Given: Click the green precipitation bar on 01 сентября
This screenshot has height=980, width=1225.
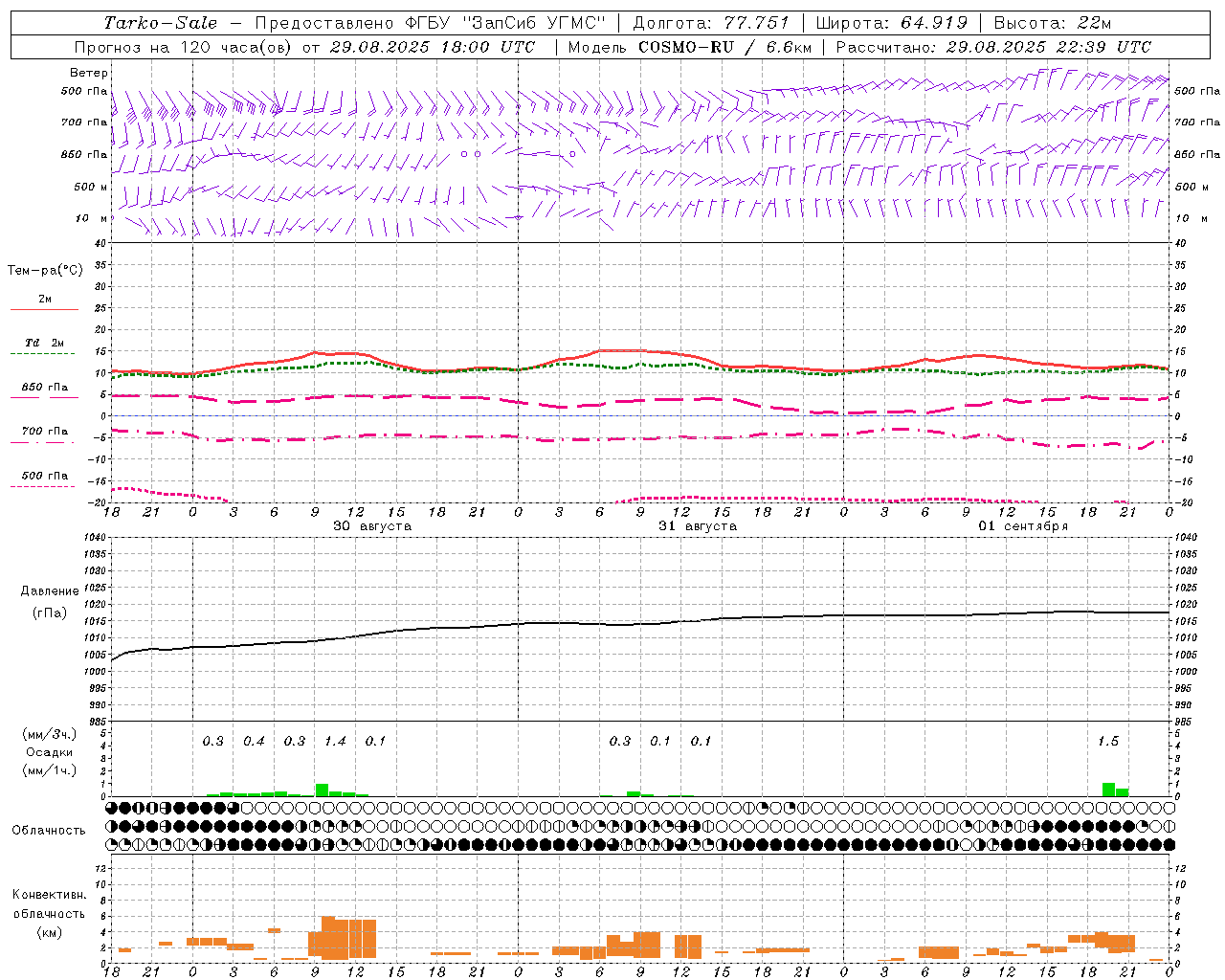Looking at the screenshot, I should pyautogui.click(x=1108, y=790).
